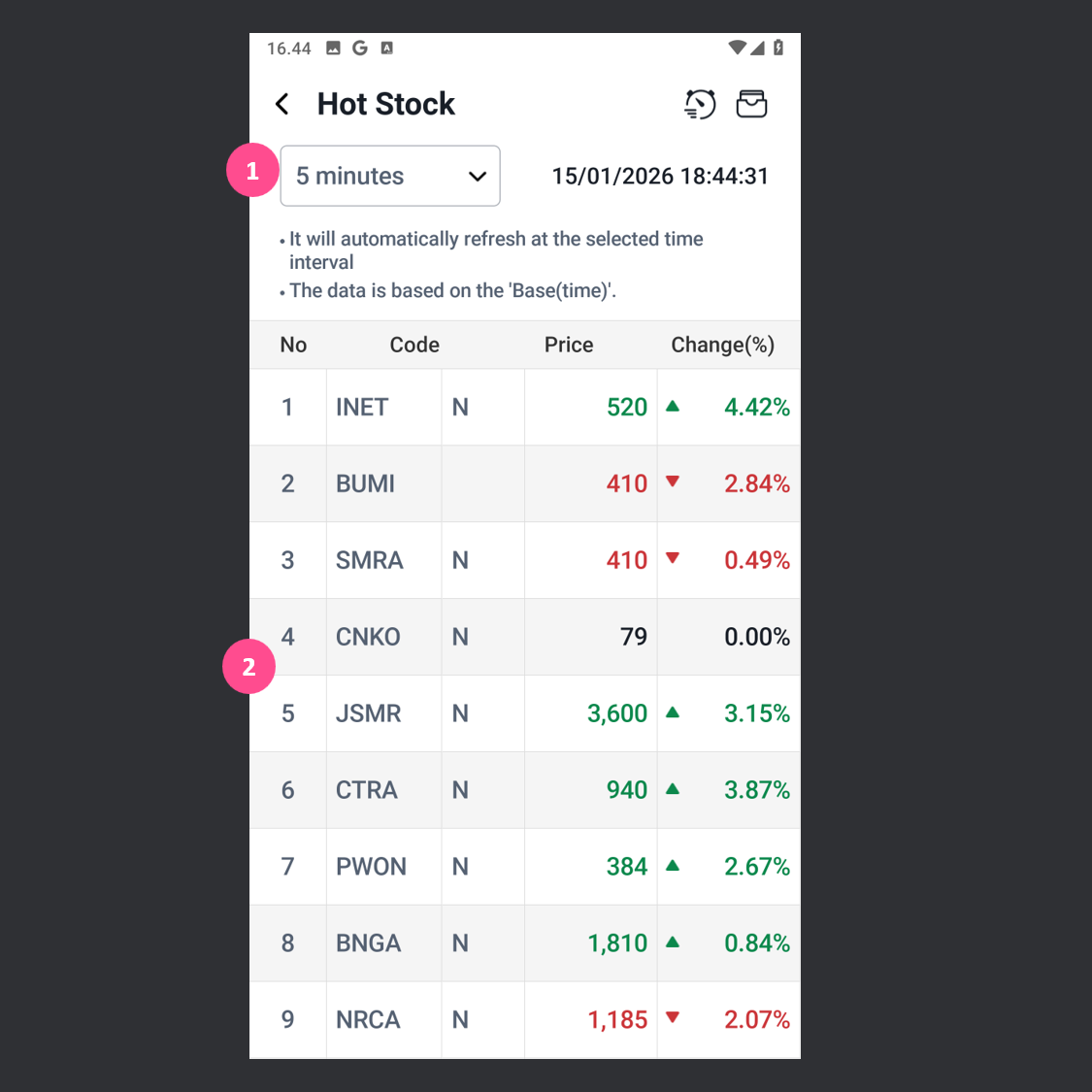
Task: Tap the green up triangle for INET
Action: 673,407
